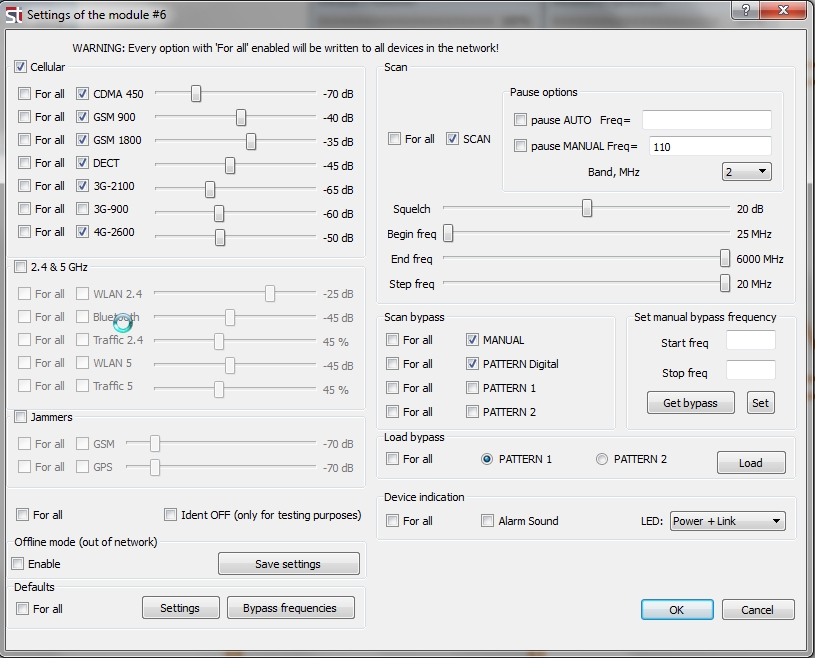The image size is (815, 658).
Task: Toggle the SCAN checkbox
Action: click(452, 139)
